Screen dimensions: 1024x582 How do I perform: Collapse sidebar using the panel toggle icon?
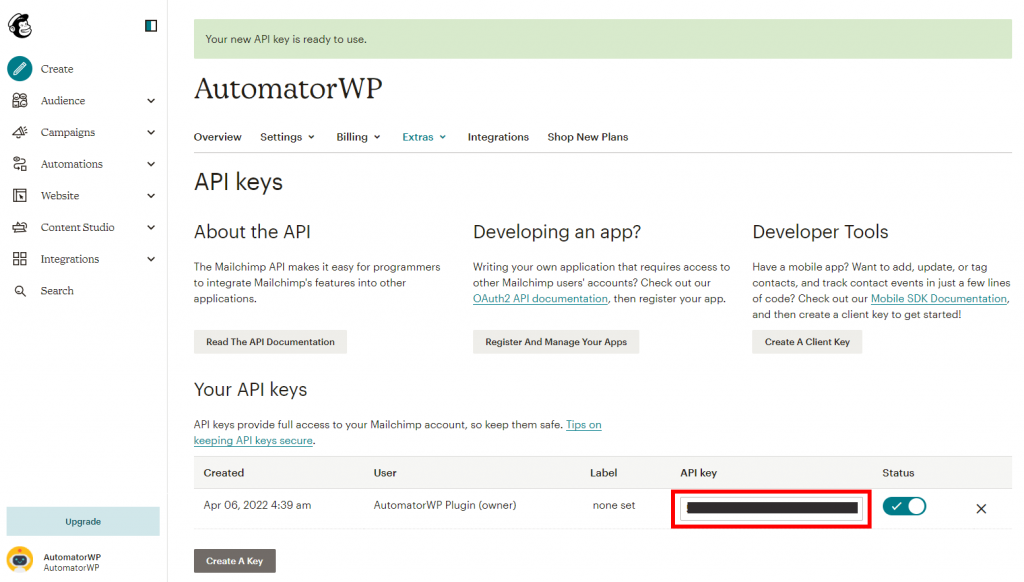[x=151, y=26]
